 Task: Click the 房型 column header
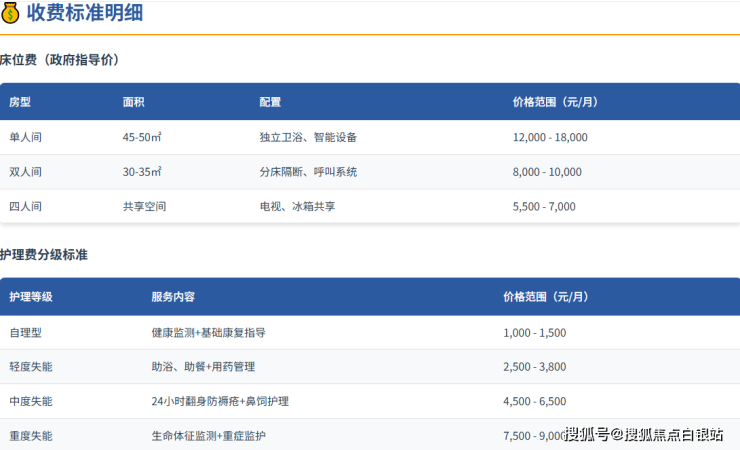point(20,102)
